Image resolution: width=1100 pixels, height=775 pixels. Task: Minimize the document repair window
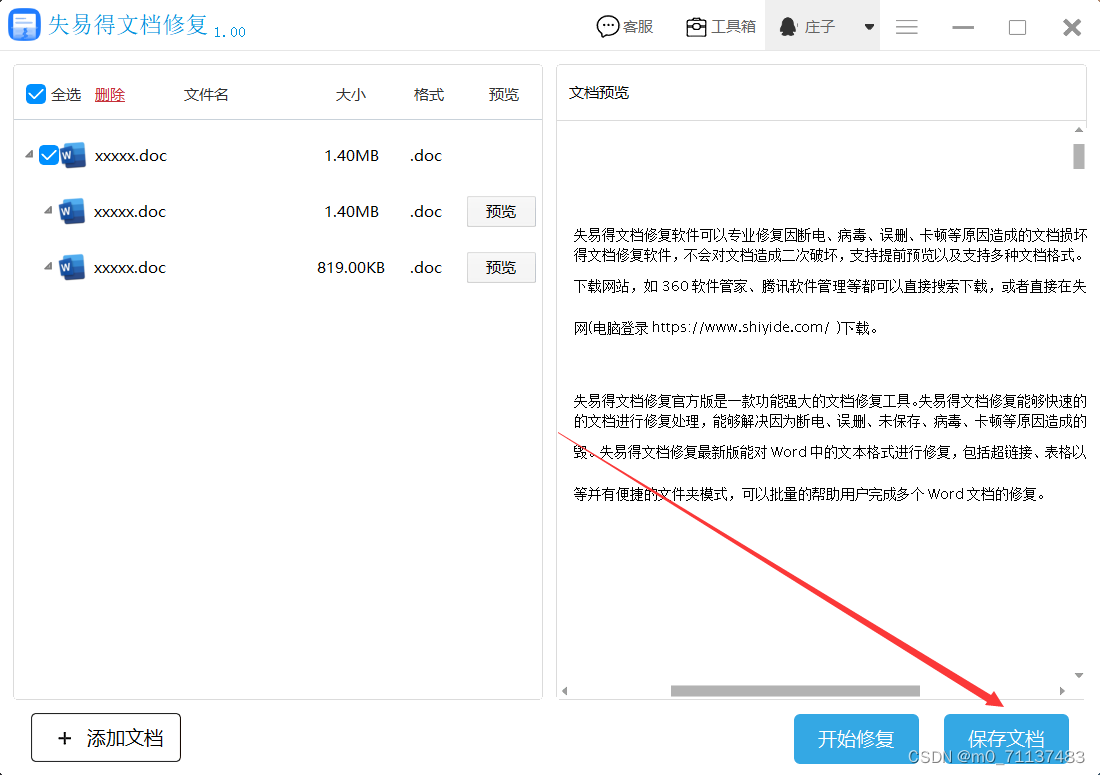962,27
